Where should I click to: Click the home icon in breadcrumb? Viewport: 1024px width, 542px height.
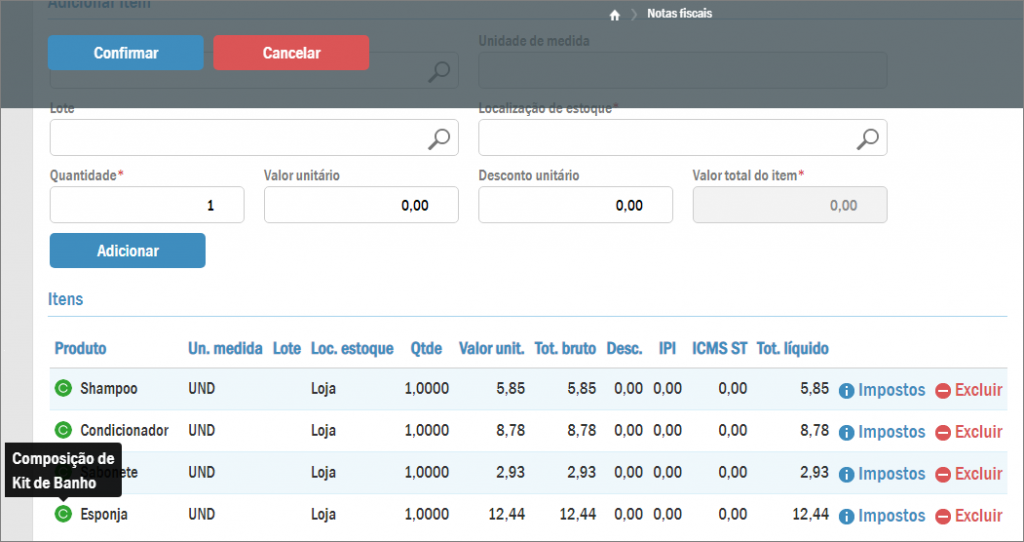[615, 15]
